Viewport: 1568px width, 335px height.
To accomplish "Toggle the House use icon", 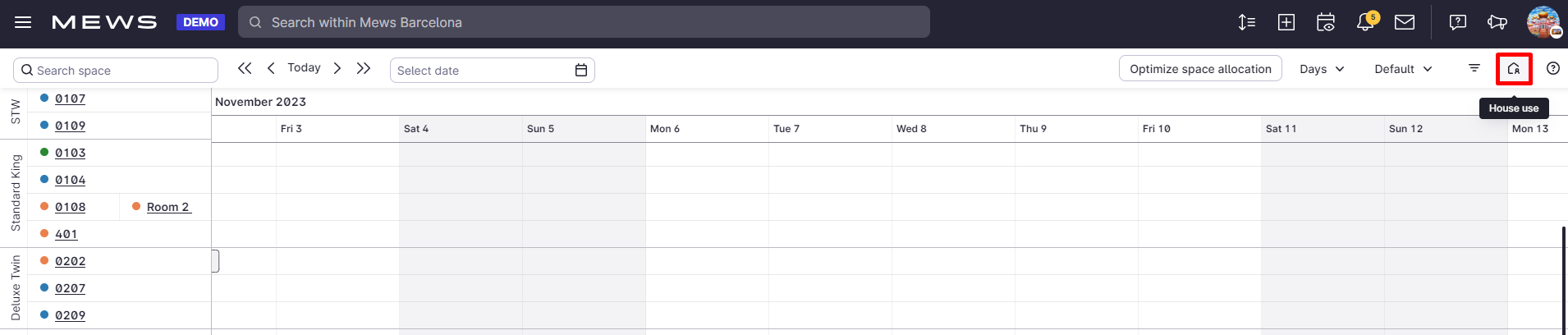I will click(1514, 69).
